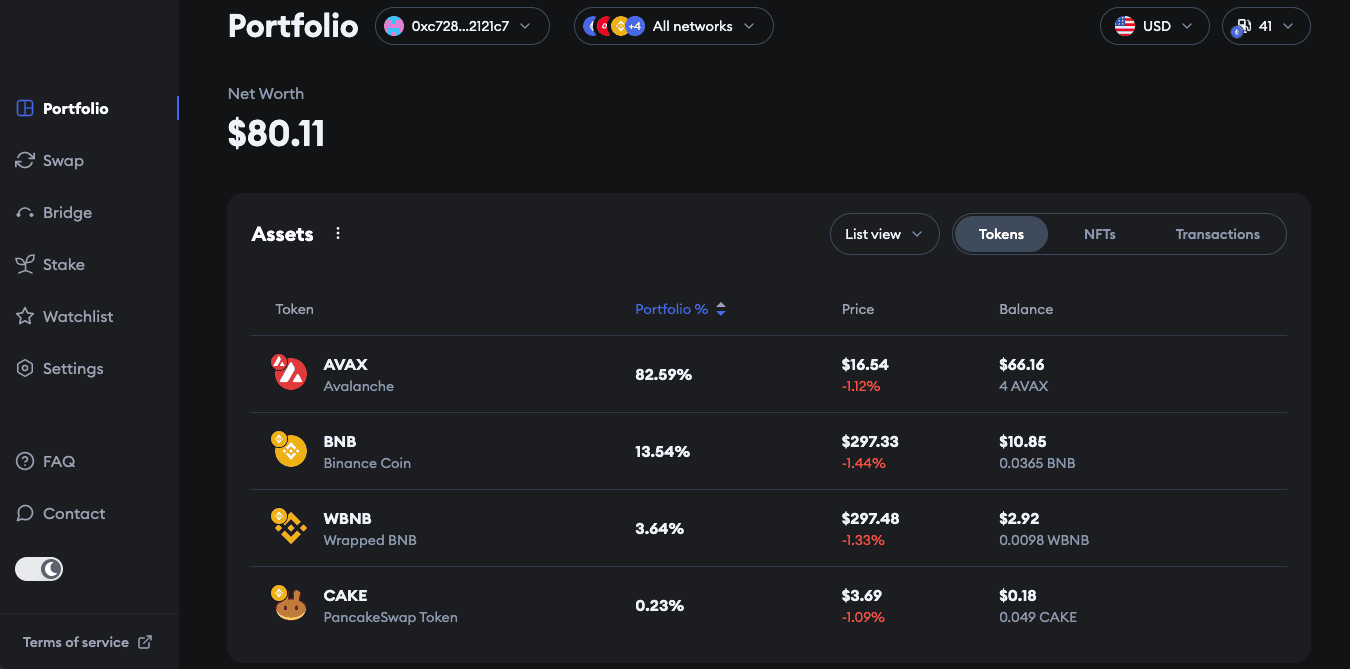Click the Bridge arc icon
The image size is (1350, 669).
click(x=25, y=213)
